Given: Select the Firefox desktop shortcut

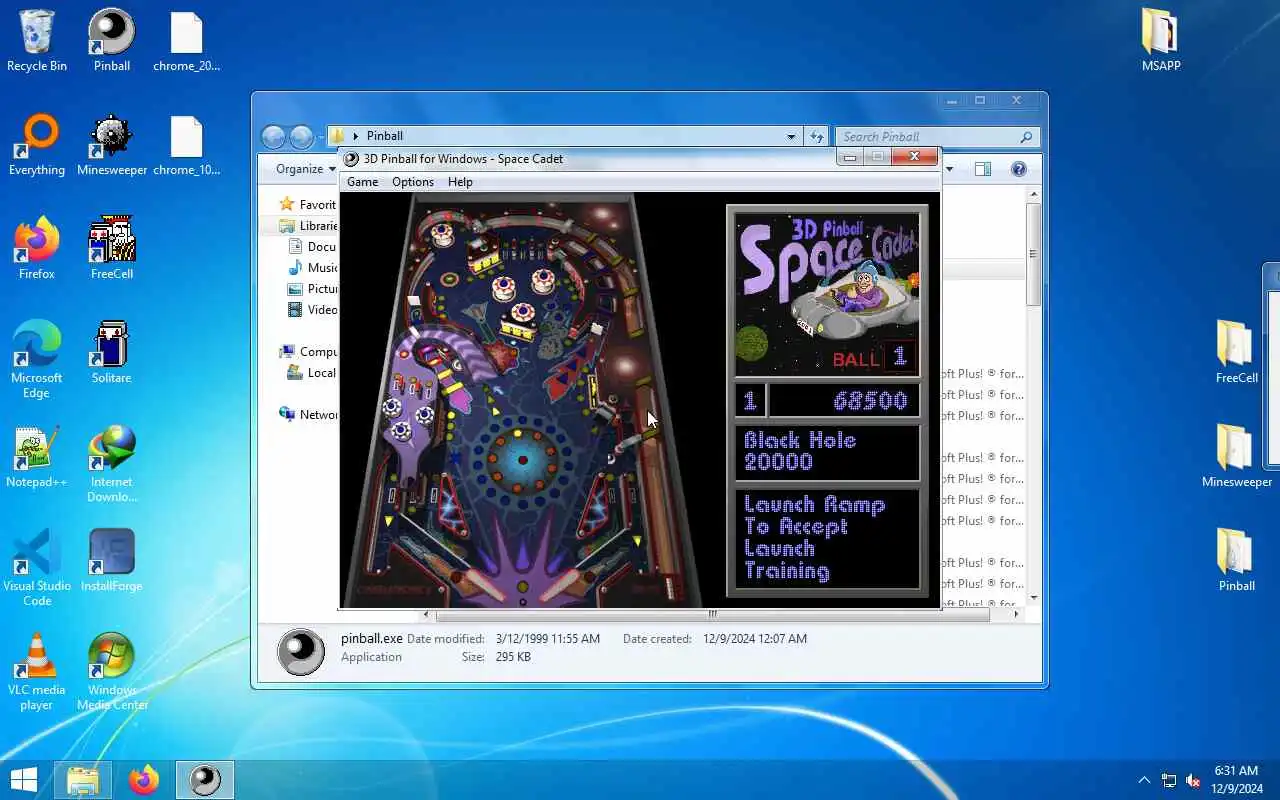Looking at the screenshot, I should [x=37, y=249].
